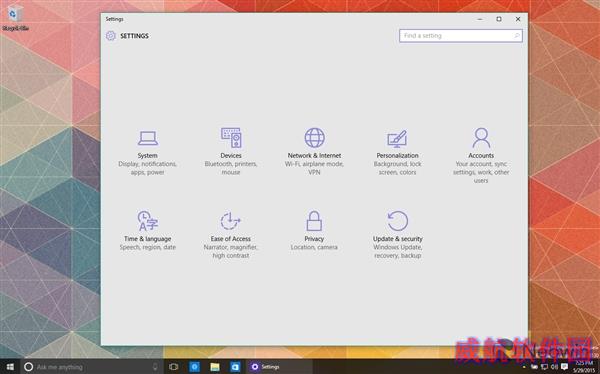Focus the Find a setting search box
The width and height of the screenshot is (600, 374).
[461, 36]
